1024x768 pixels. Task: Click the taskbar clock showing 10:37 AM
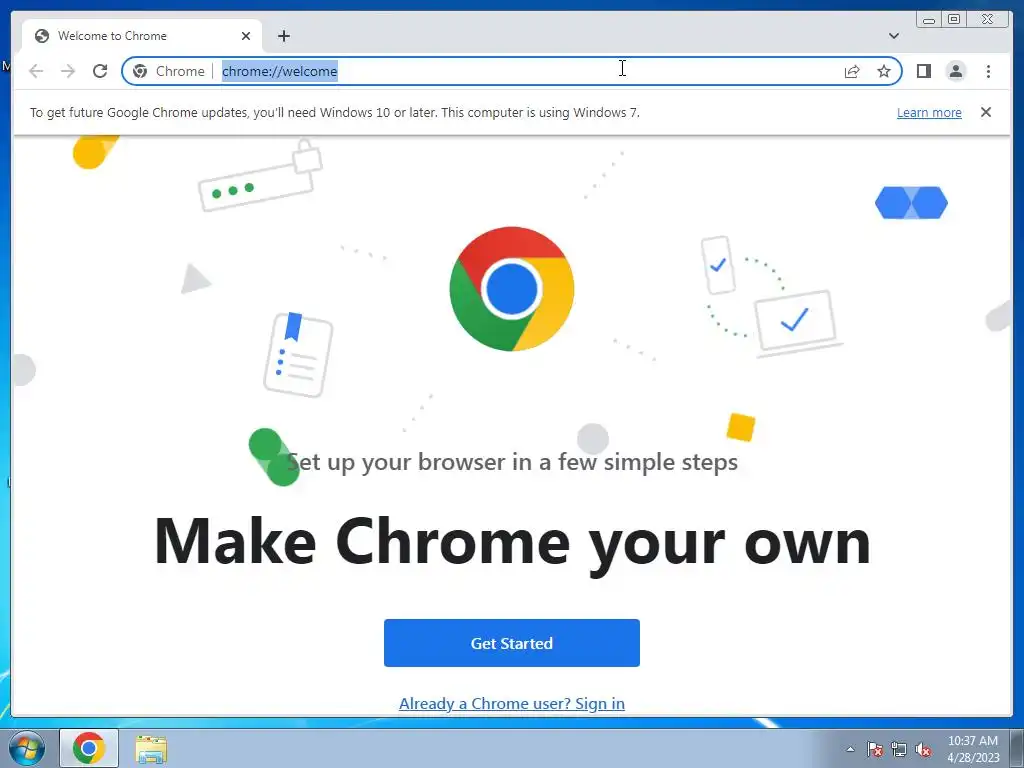(973, 748)
